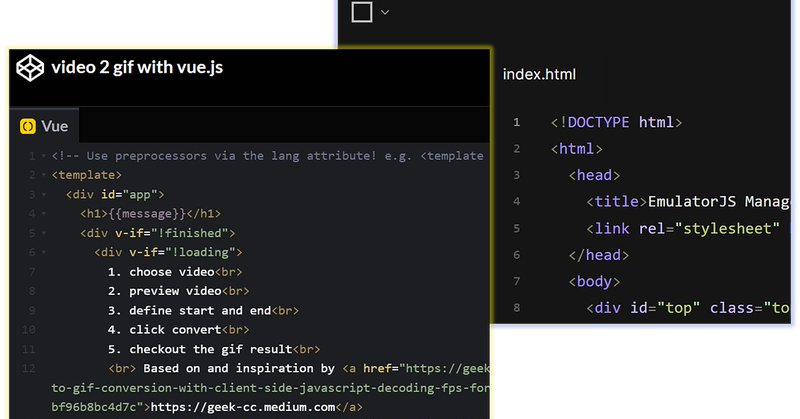The width and height of the screenshot is (800, 419).
Task: Click the '1. choose video' line
Action: pos(175,272)
